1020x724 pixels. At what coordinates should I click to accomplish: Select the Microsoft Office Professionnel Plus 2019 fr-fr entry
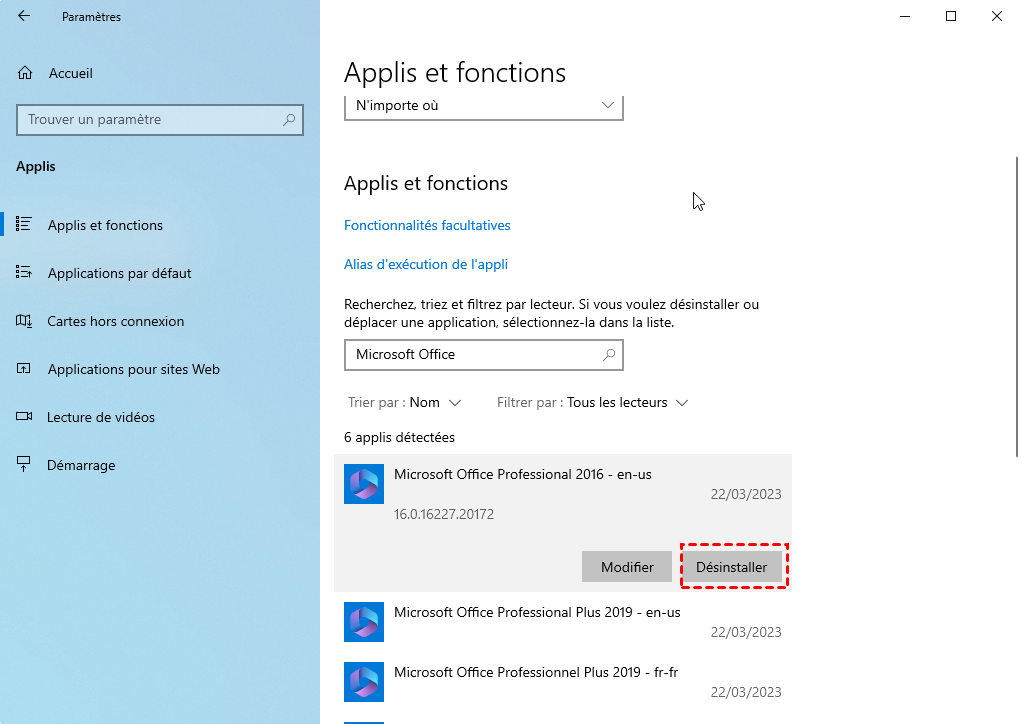[536, 672]
